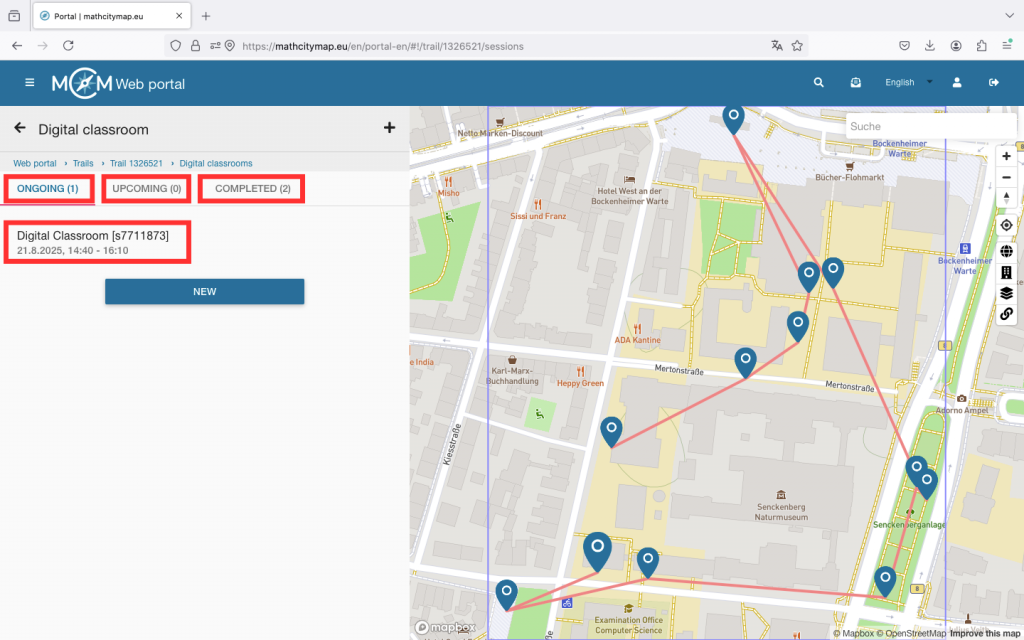Add a digital classroom with plus icon
This screenshot has width=1024, height=640.
(389, 128)
